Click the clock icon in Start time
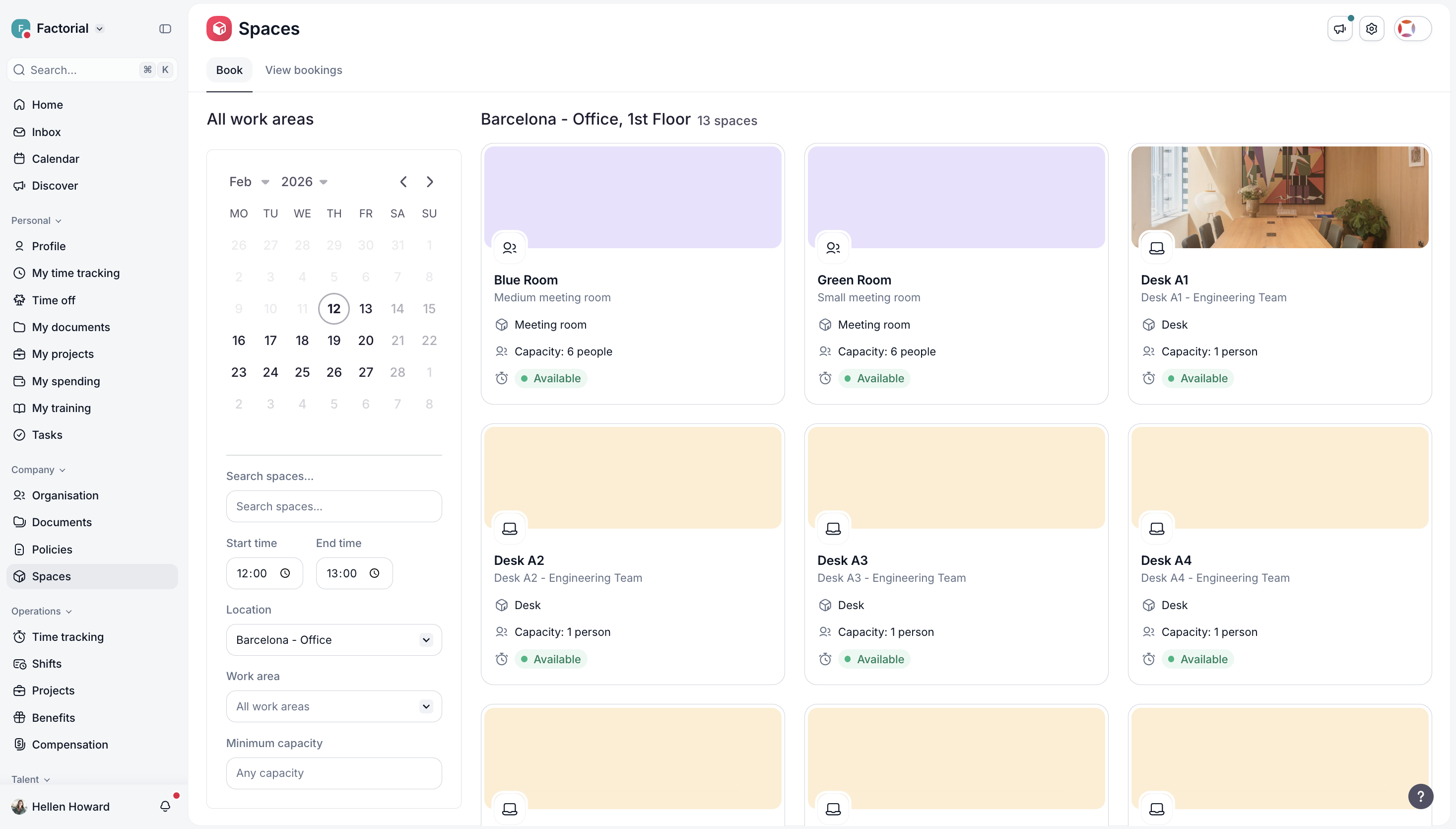Viewport: 1456px width, 829px height. tap(285, 573)
